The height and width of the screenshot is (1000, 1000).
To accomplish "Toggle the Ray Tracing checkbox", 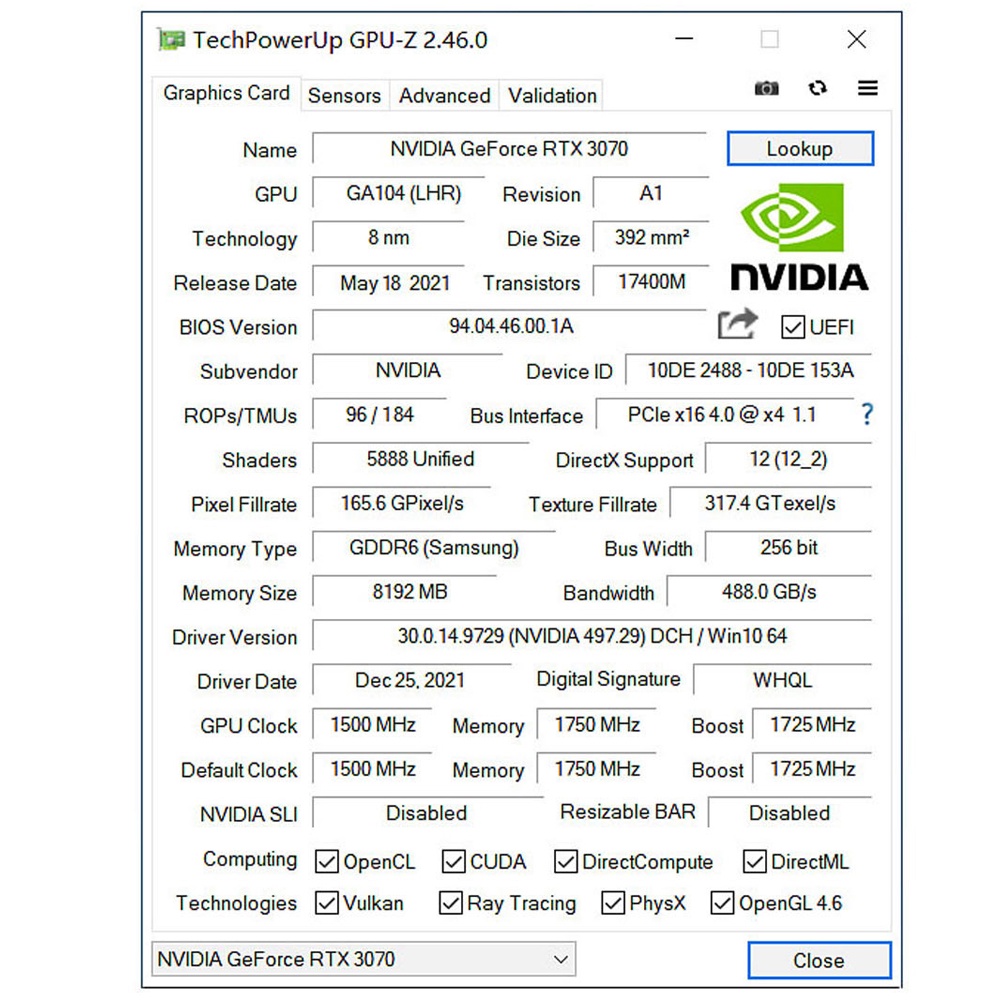I will pos(451,903).
